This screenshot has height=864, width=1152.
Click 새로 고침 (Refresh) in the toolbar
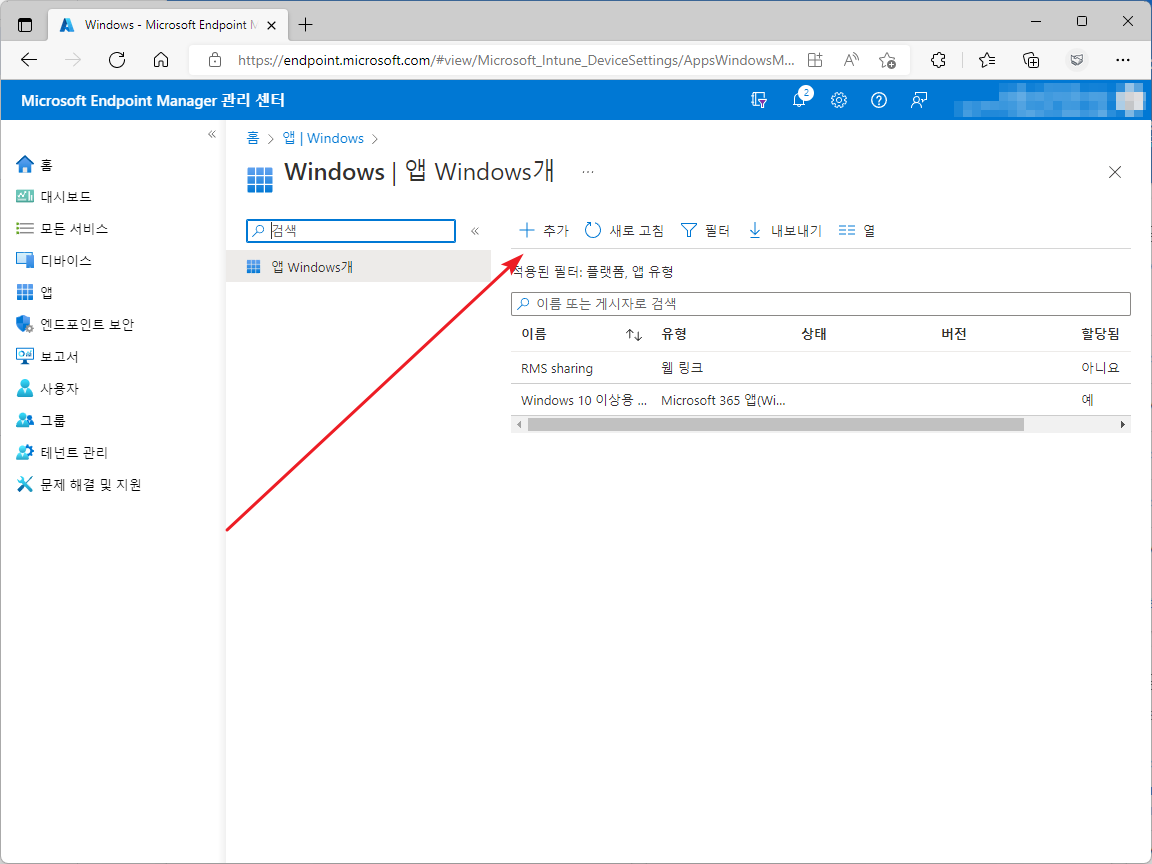[624, 231]
